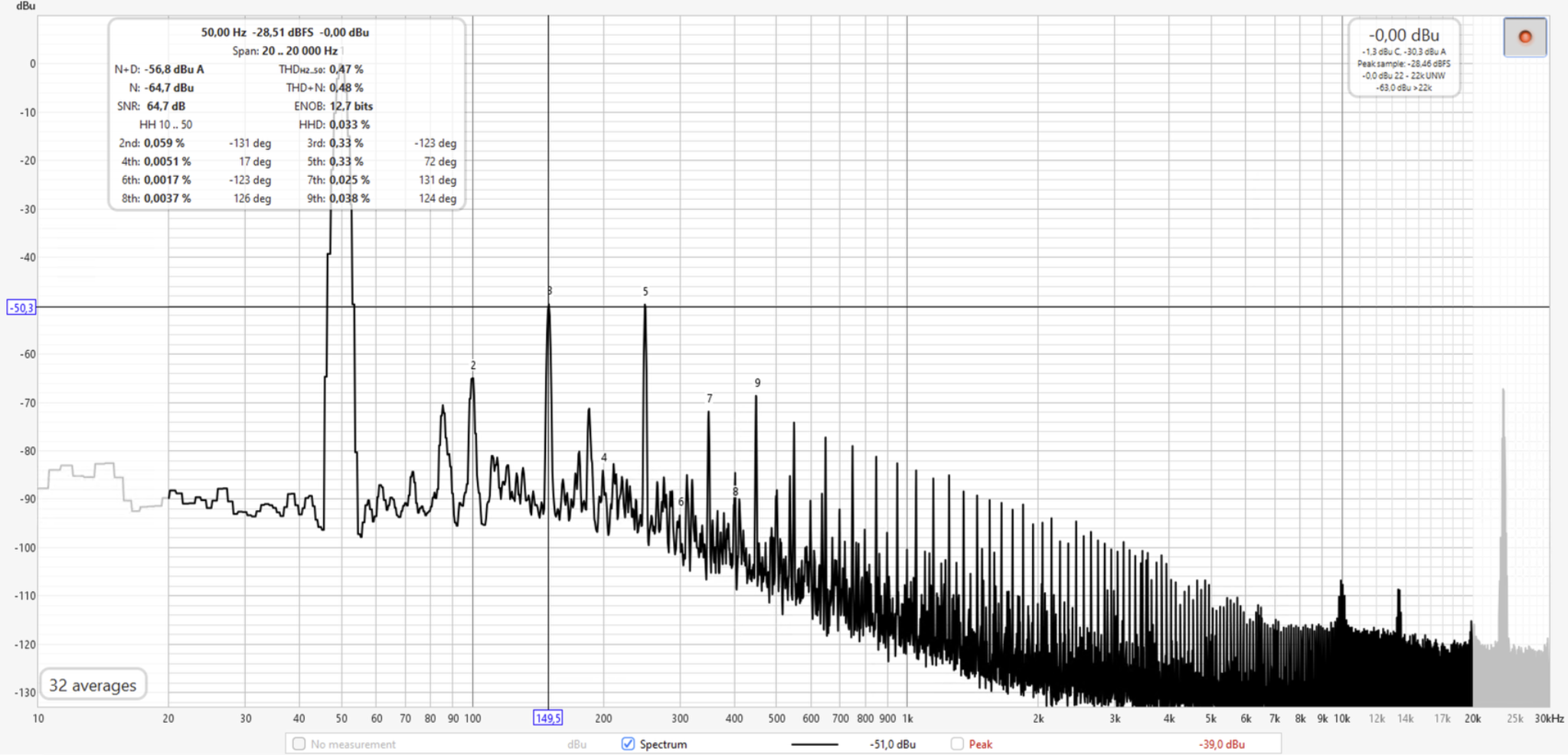This screenshot has height=755, width=1568.
Task: Click harmonic marker 7 on the graph
Action: click(x=709, y=398)
